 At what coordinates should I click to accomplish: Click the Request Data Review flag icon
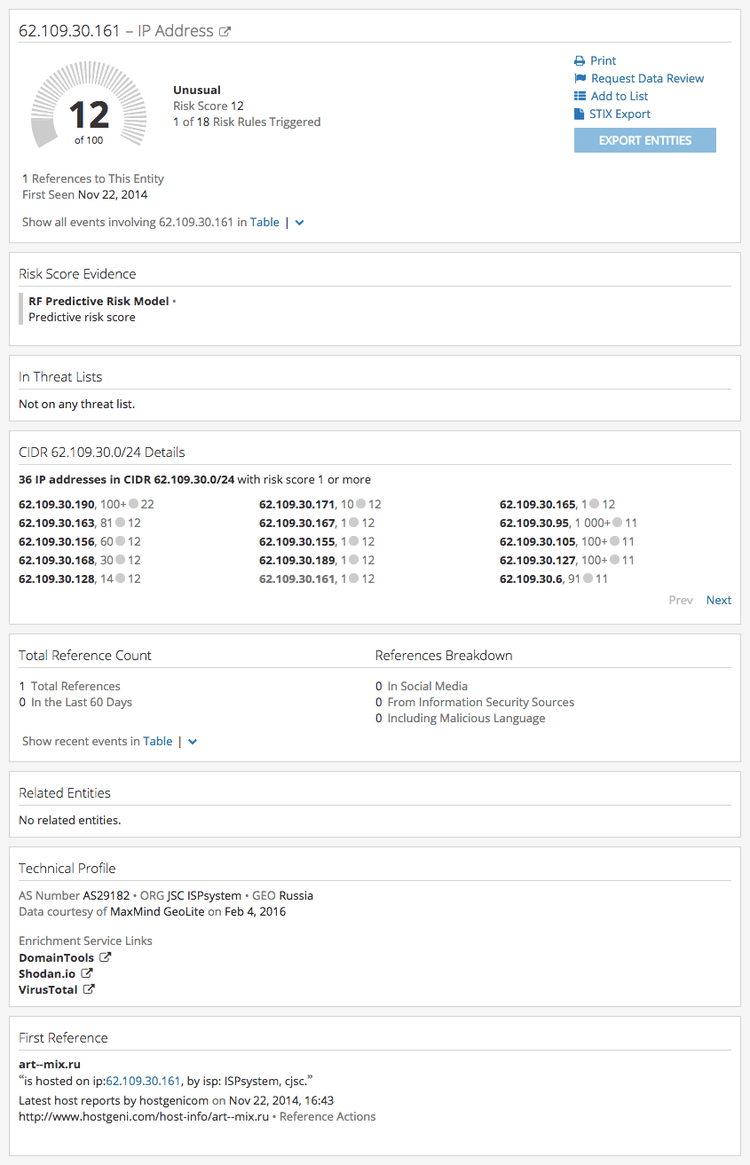point(580,79)
